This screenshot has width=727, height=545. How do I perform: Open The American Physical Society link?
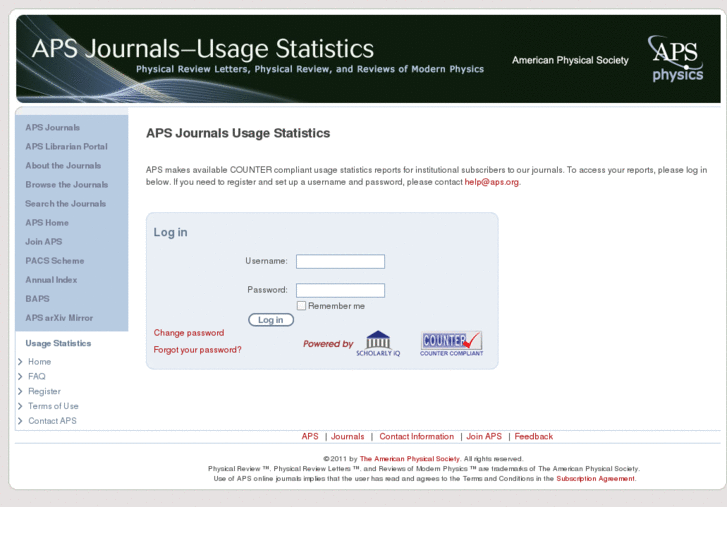click(410, 459)
